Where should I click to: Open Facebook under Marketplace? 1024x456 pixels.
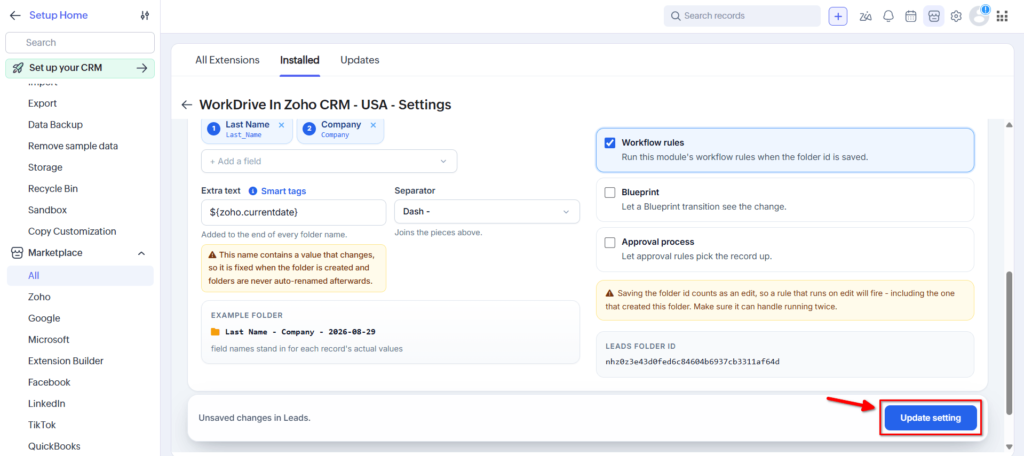tap(50, 382)
